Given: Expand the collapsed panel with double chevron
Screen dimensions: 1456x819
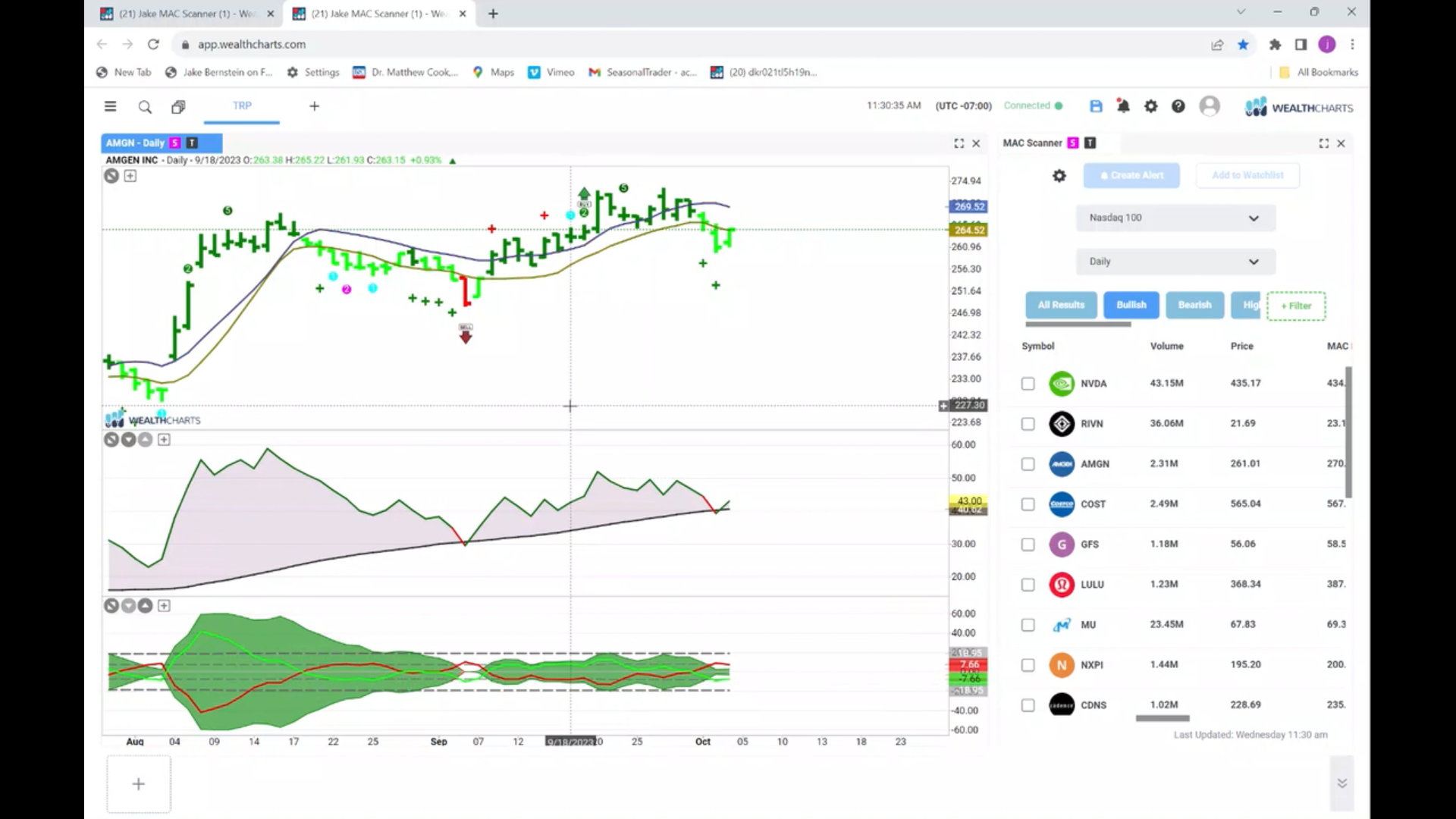Looking at the screenshot, I should (x=1342, y=783).
